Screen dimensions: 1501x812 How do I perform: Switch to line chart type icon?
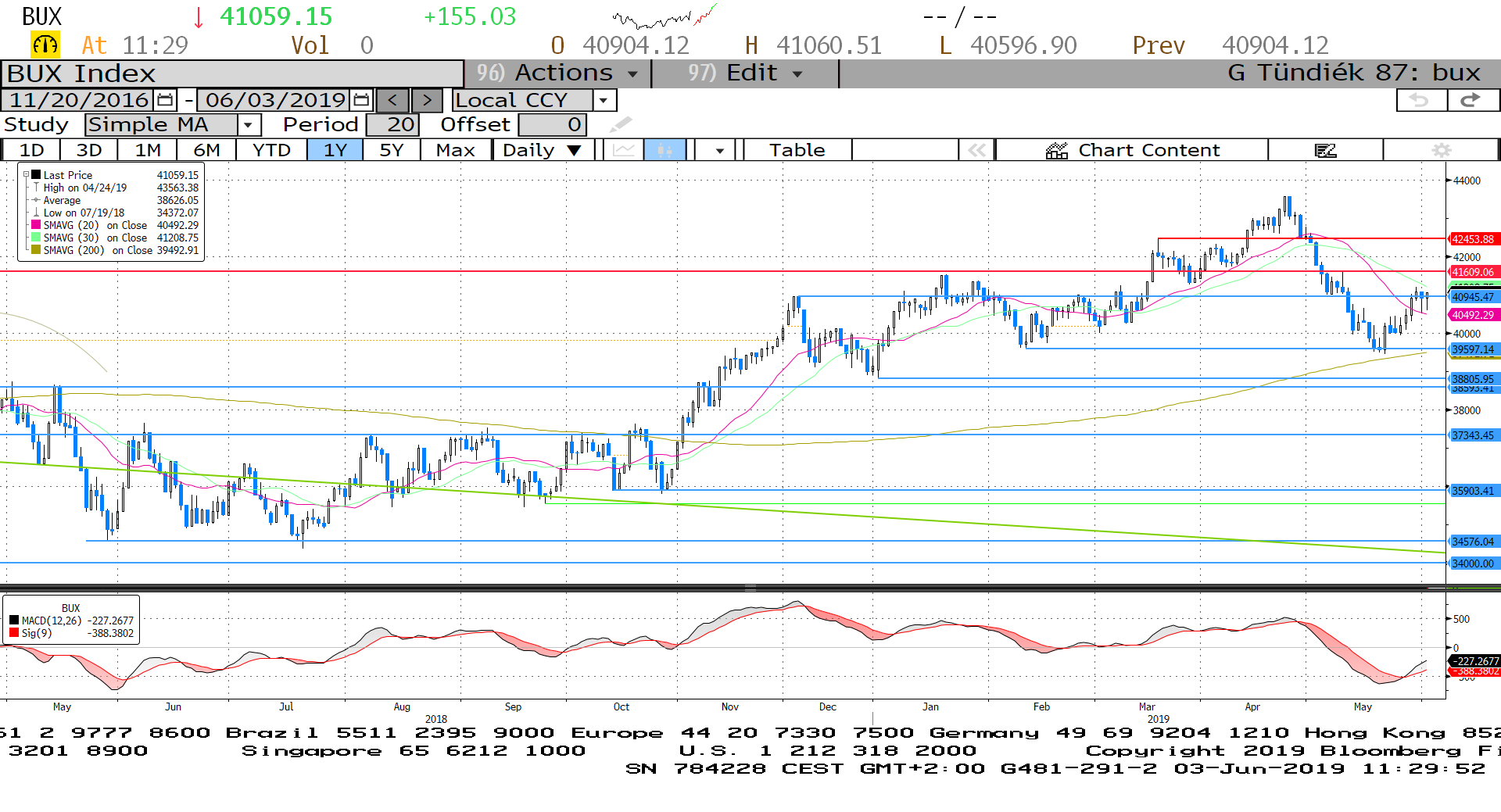pyautogui.click(x=623, y=150)
